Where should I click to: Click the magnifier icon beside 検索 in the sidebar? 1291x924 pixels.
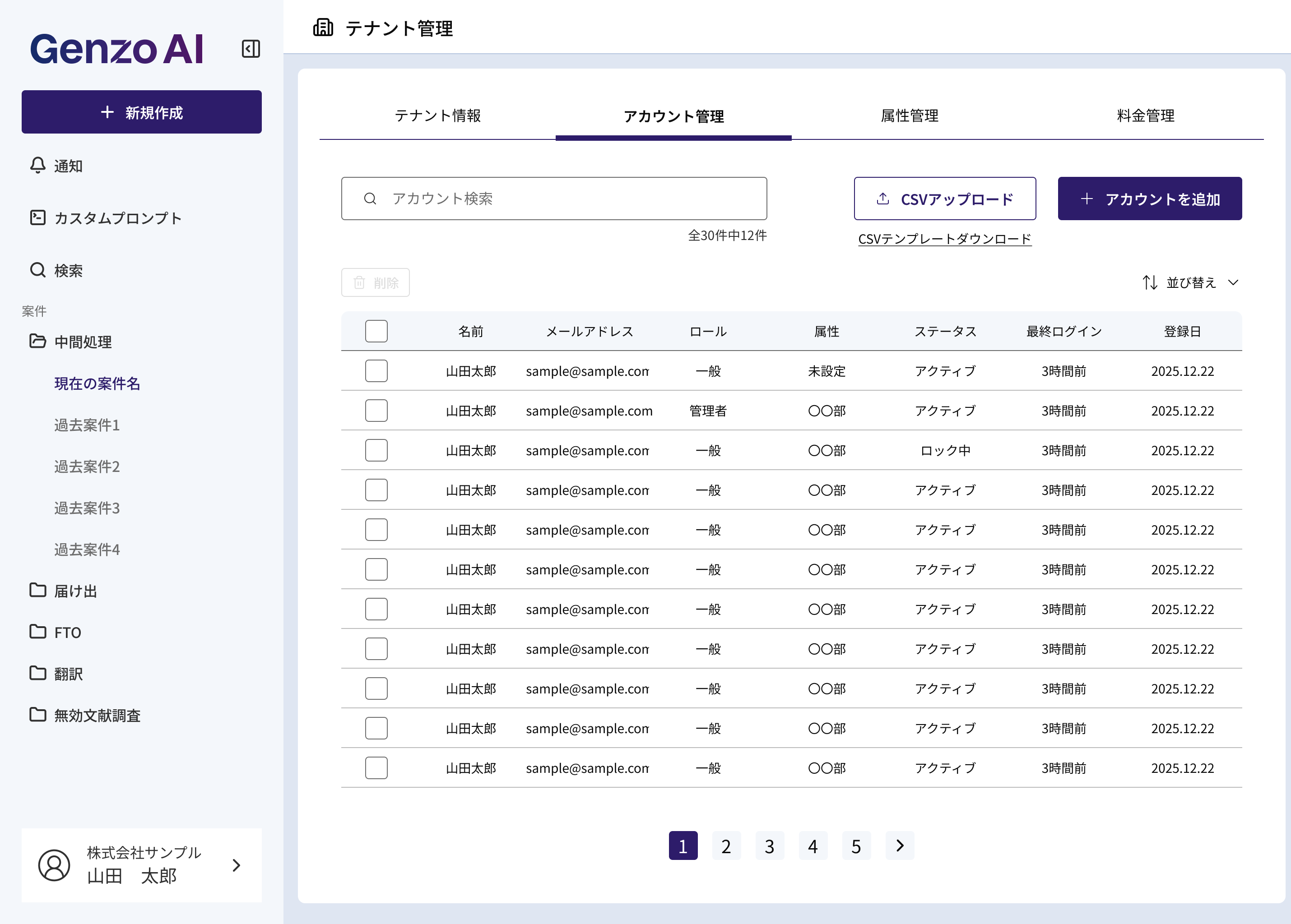[x=37, y=270]
